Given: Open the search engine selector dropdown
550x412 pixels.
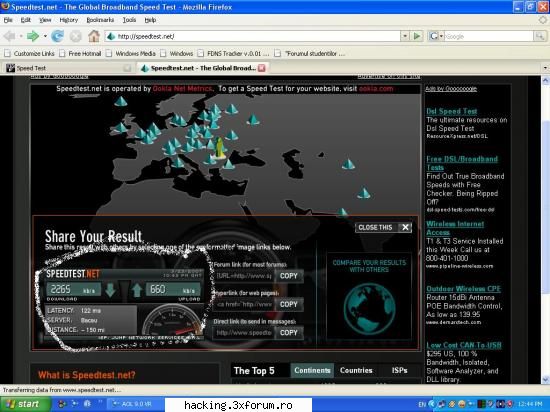Looking at the screenshot, I should 436,36.
